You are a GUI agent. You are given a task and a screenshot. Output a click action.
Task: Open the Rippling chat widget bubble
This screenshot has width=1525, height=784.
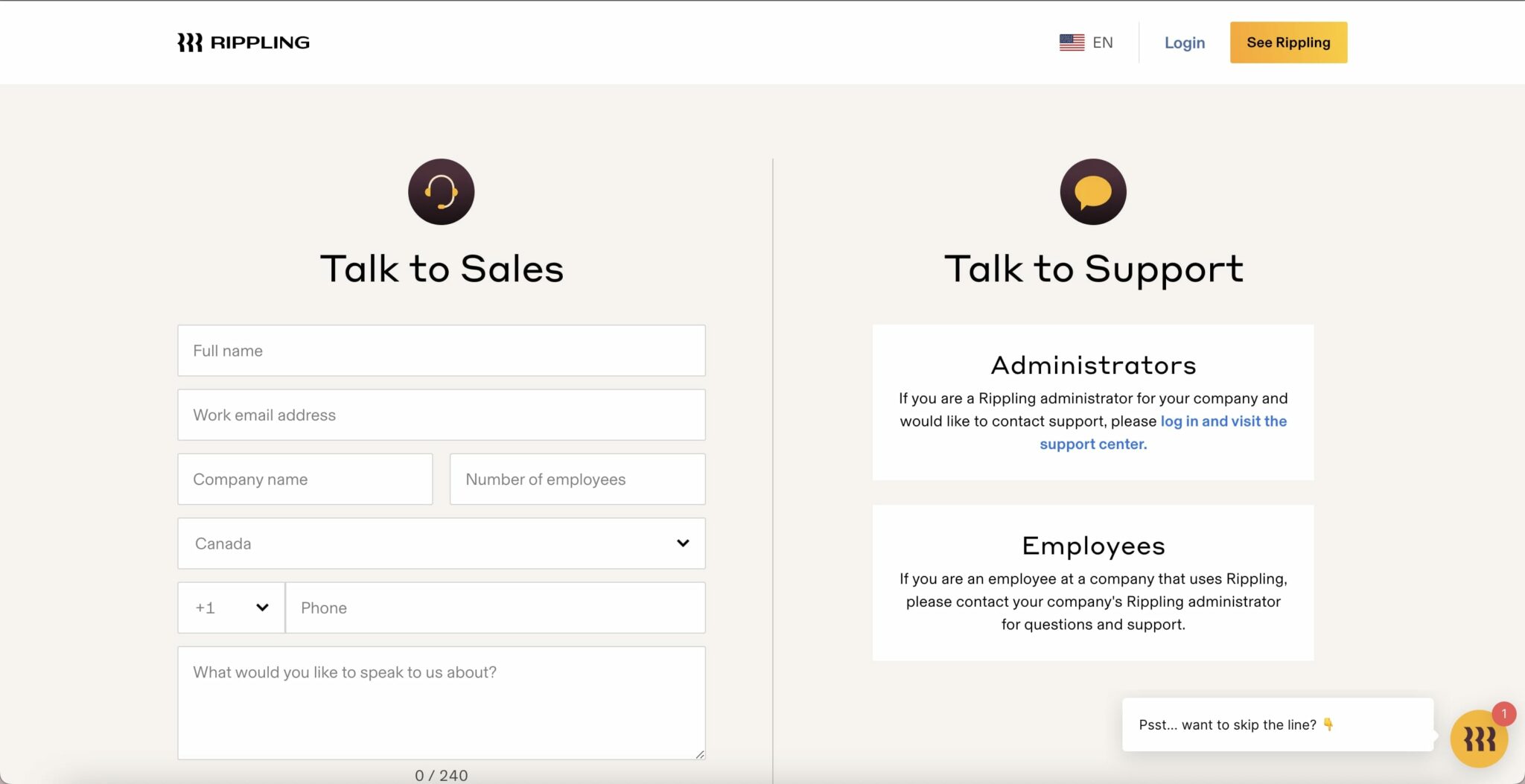click(1479, 739)
